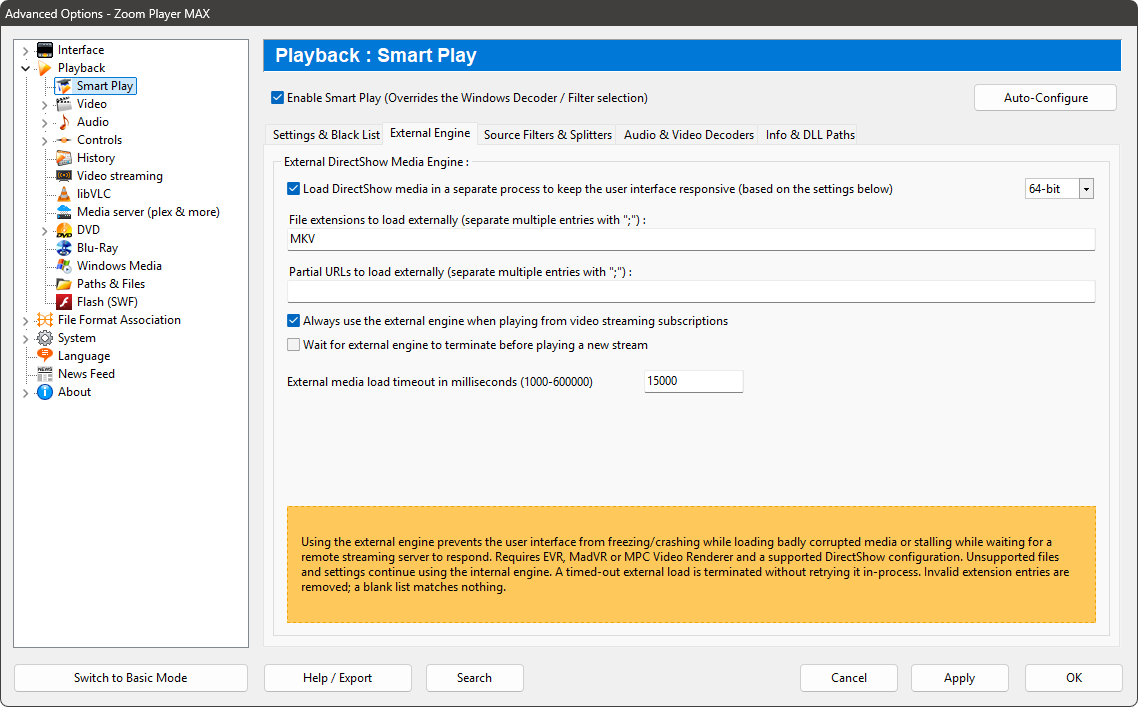Expand the DVD tree node
Image resolution: width=1138 pixels, height=707 pixels.
tap(44, 231)
